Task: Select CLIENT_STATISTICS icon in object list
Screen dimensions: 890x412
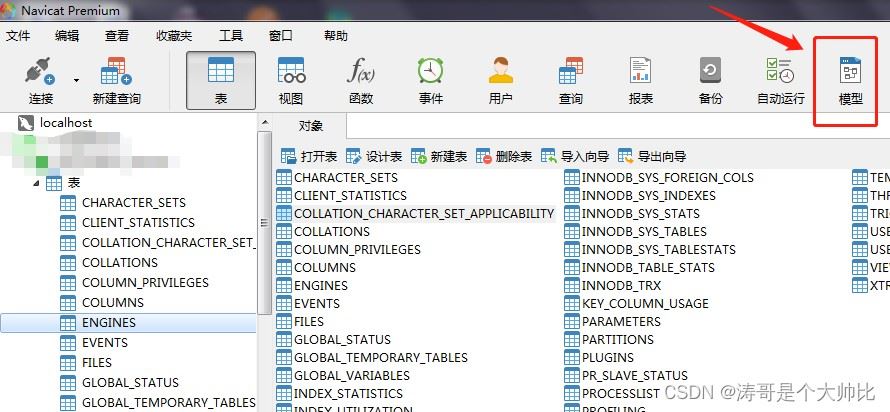Action: point(284,195)
